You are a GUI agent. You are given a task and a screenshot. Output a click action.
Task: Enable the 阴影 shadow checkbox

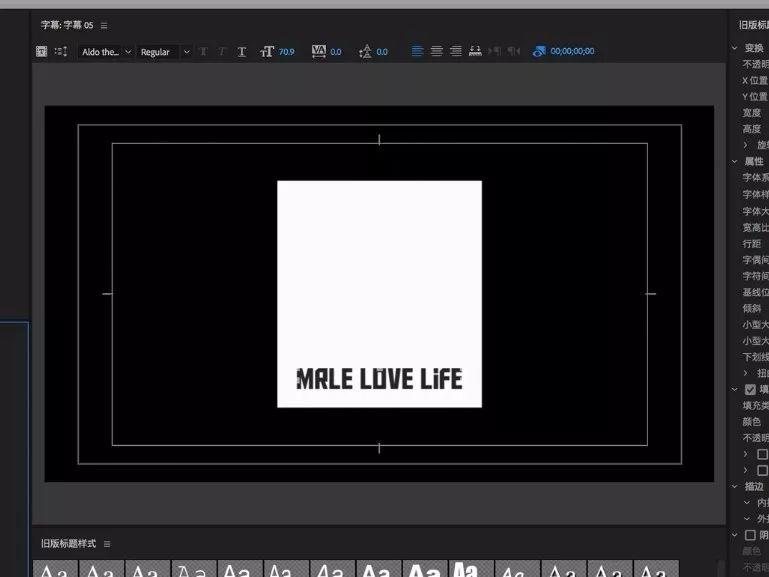(750, 535)
